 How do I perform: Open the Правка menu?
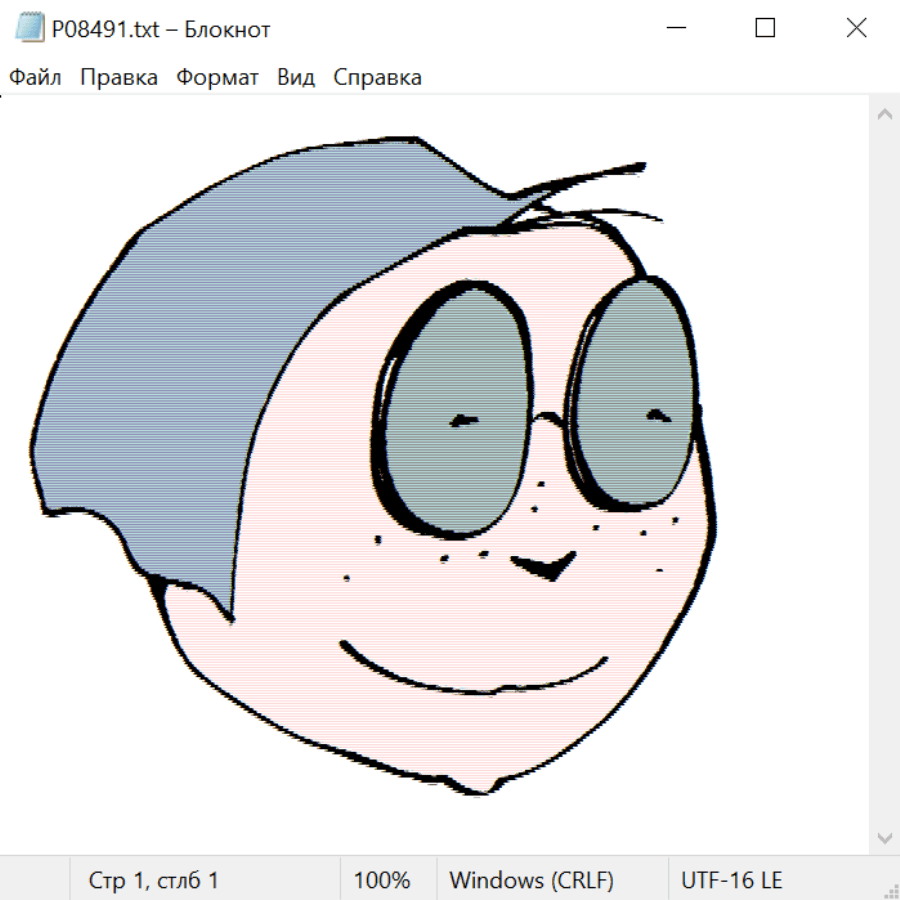point(118,78)
